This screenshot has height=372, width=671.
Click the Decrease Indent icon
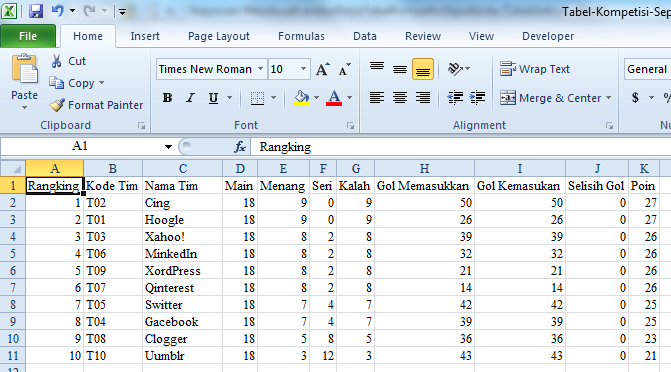pos(455,98)
